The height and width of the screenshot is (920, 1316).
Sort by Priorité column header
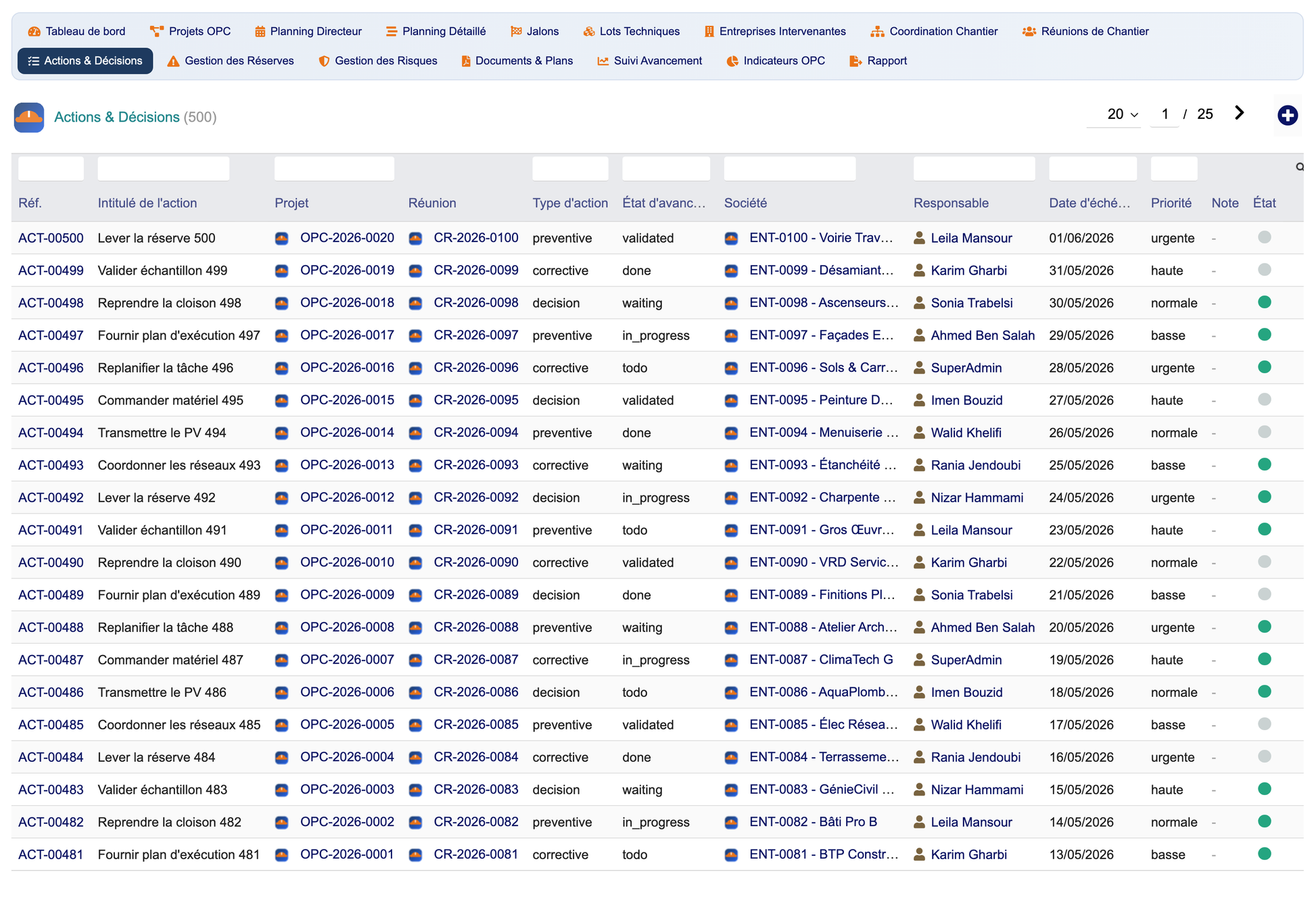coord(1171,203)
